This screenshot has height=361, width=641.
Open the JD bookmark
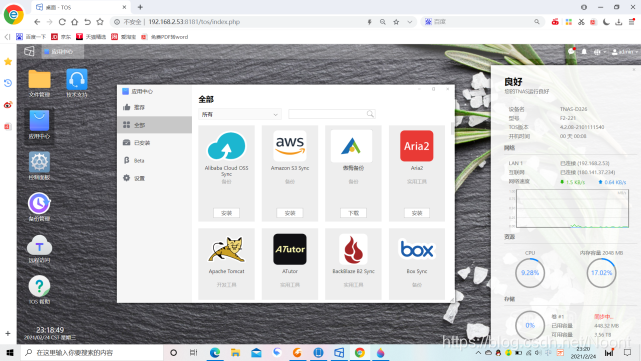click(61, 37)
